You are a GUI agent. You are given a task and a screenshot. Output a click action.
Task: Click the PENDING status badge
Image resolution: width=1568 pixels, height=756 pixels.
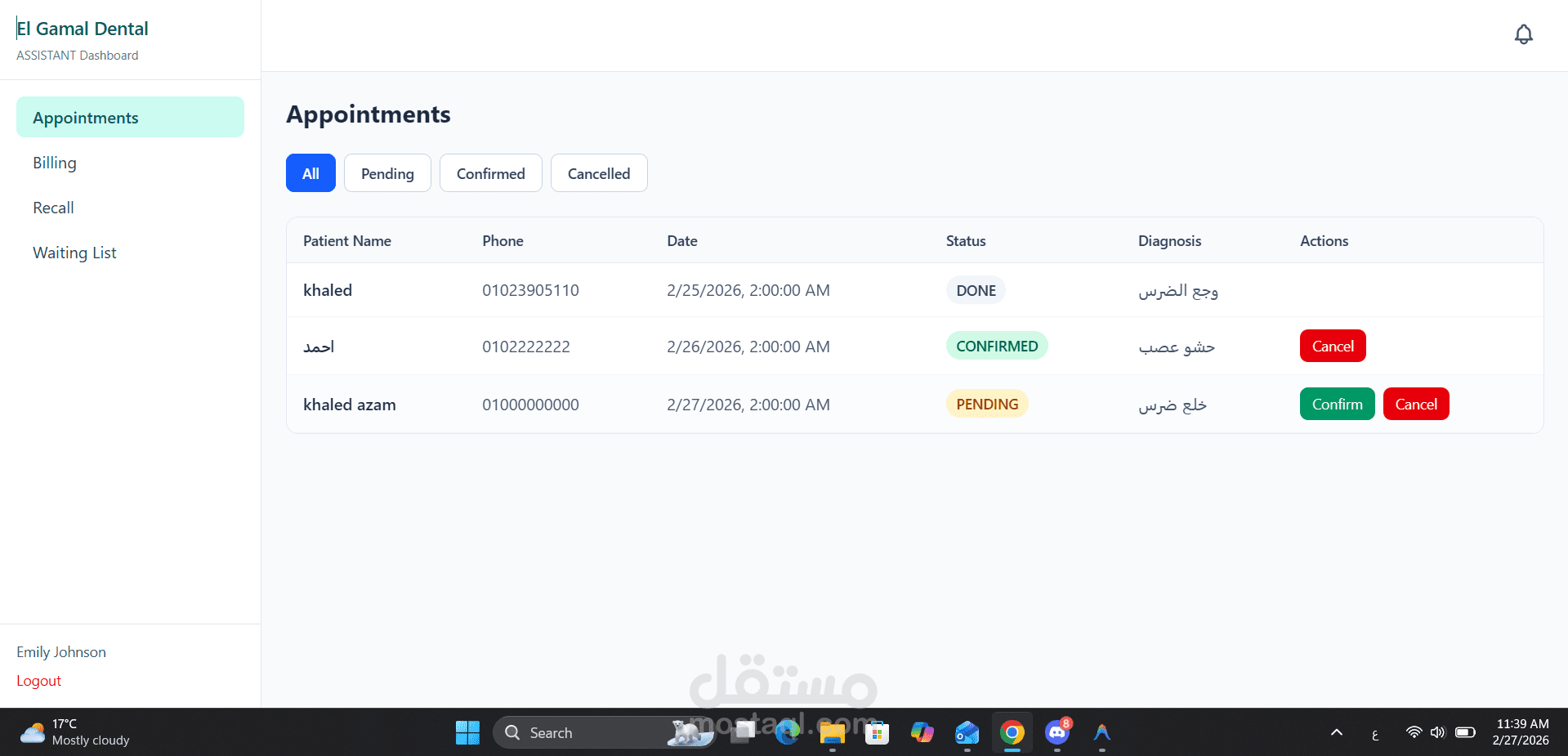click(987, 404)
